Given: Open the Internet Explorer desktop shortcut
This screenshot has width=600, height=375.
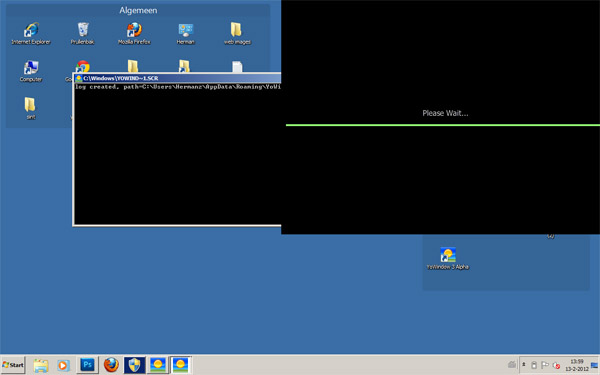Looking at the screenshot, I should [31, 34].
